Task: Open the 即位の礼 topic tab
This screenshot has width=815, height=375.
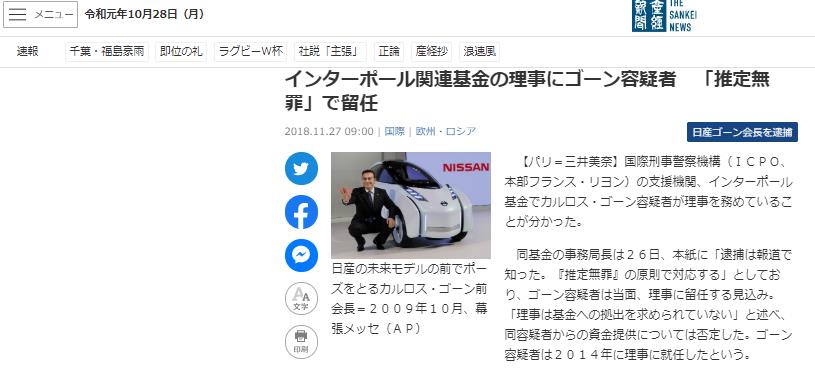Action: [181, 51]
